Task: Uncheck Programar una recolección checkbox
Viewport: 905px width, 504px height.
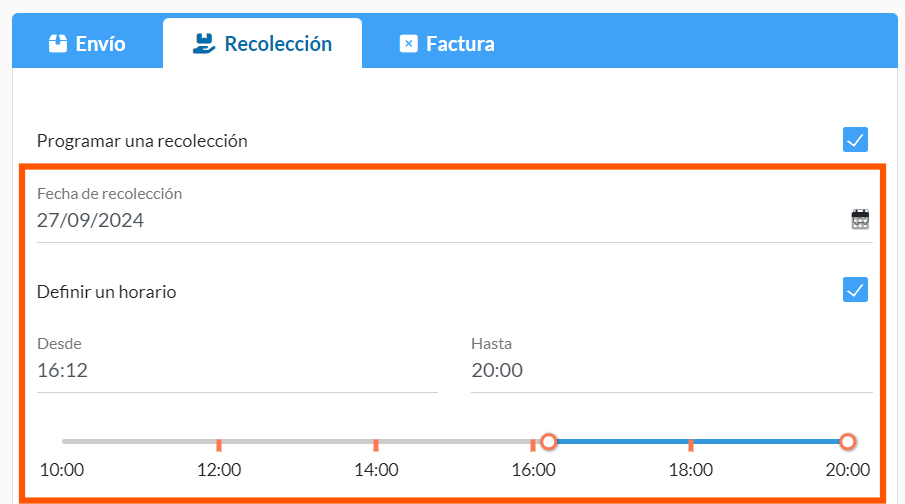Action: (855, 140)
